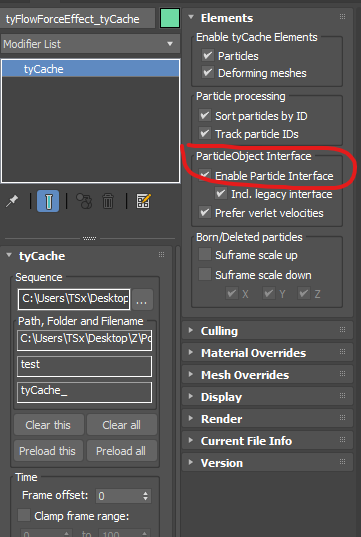Grab the Culling rollout drag handle
361x537 pixels.
[342, 330]
